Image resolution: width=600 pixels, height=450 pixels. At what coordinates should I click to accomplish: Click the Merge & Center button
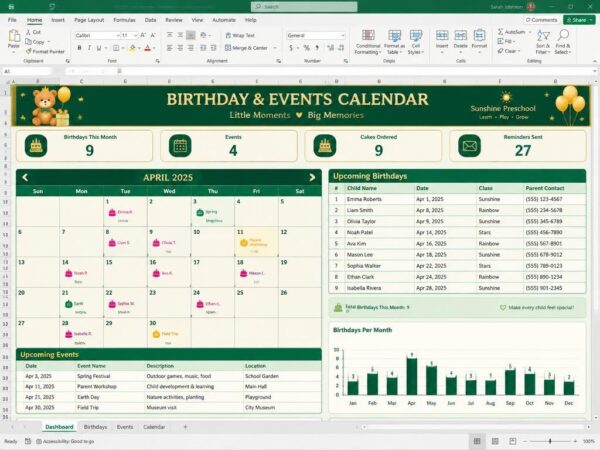tap(246, 48)
